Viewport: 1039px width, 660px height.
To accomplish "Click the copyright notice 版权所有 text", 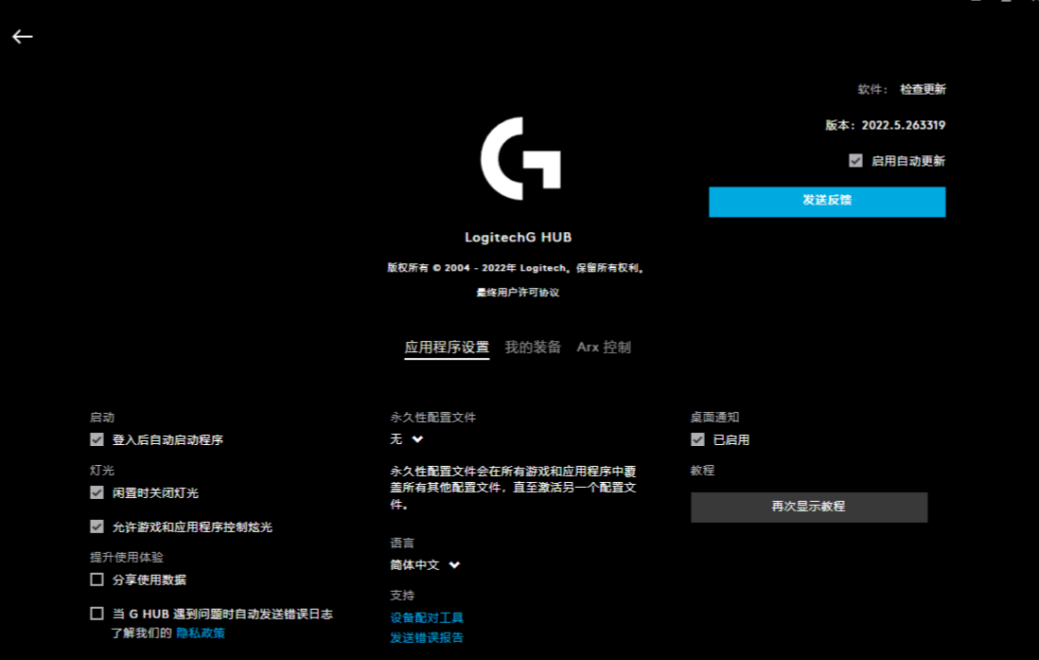I will point(516,268).
